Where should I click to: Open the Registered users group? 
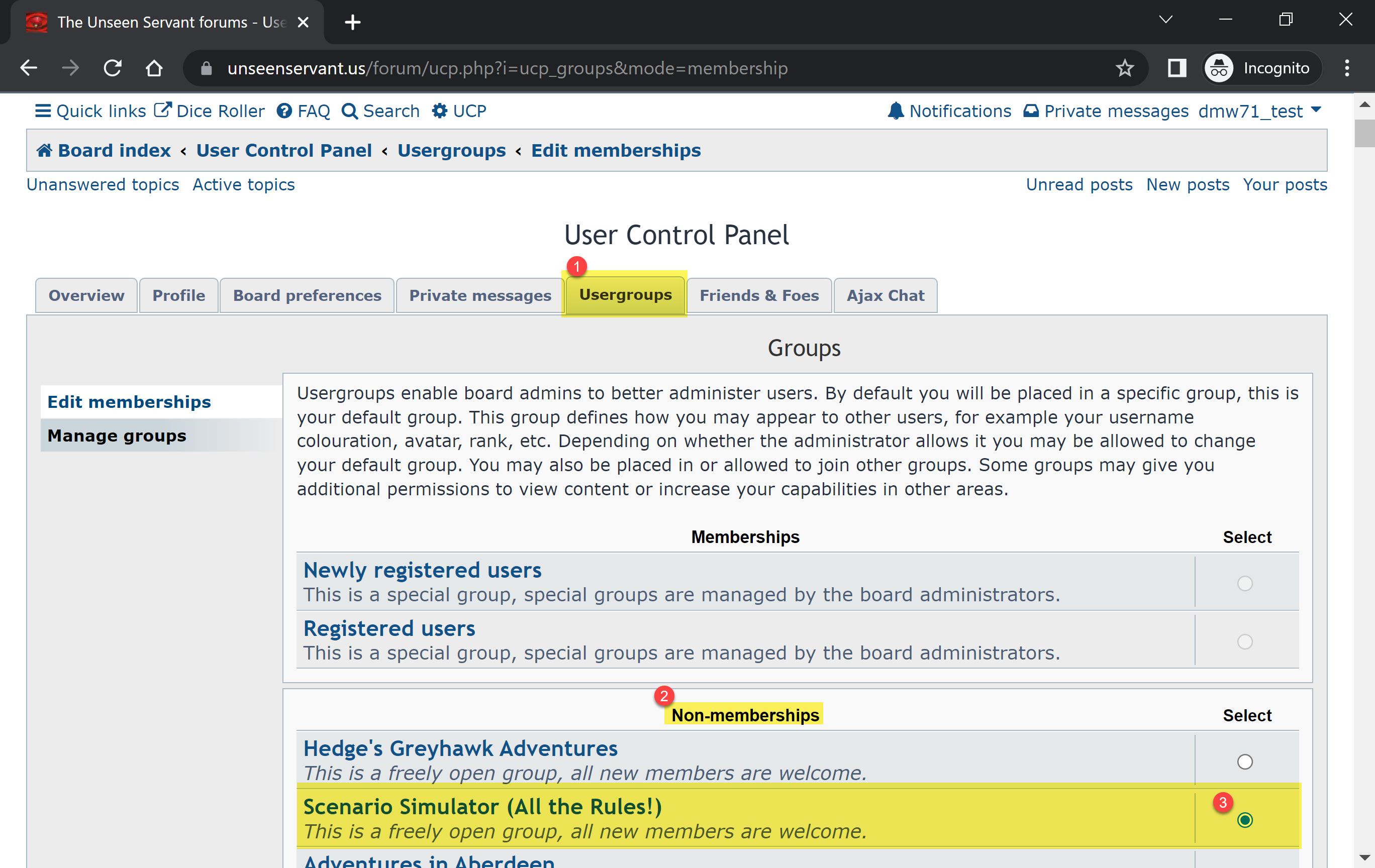(x=389, y=628)
